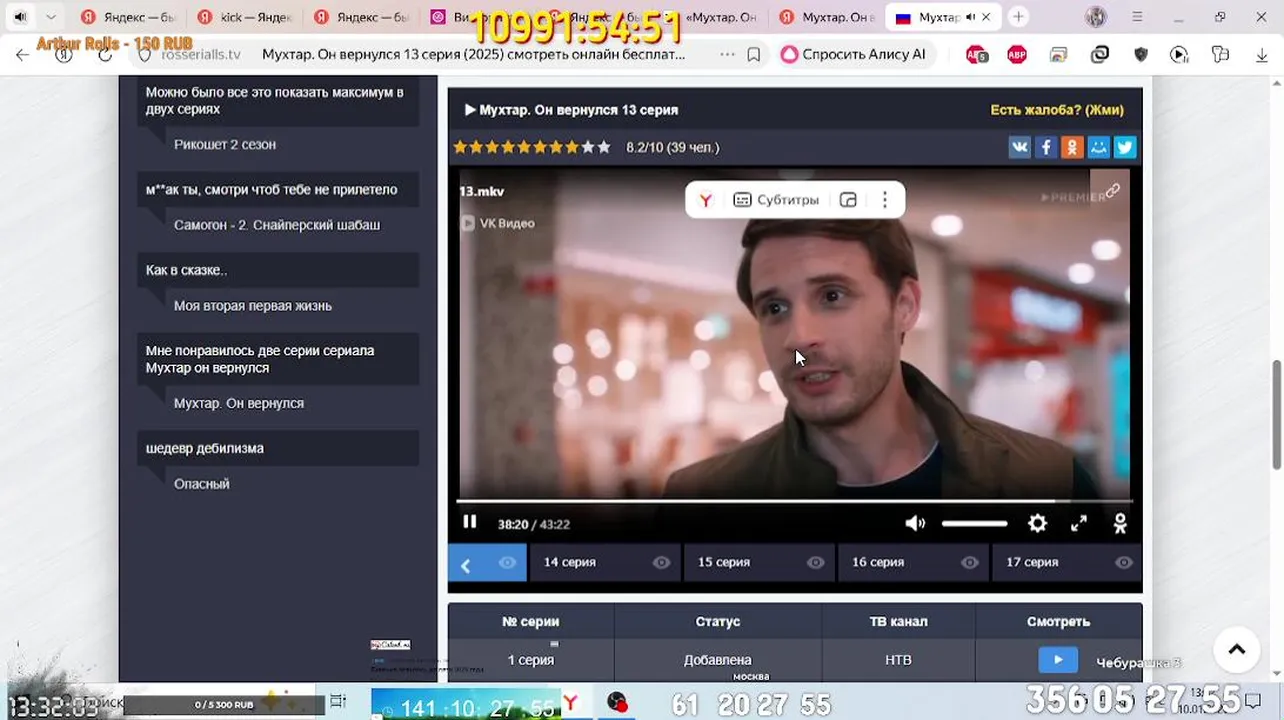Share on Odnoklassniki via orange icon
Screen dimensions: 1284x720
[x=1072, y=147]
